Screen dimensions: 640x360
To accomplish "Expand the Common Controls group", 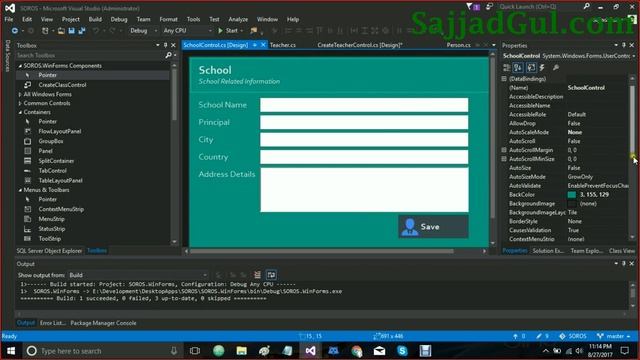I will click(x=20, y=103).
